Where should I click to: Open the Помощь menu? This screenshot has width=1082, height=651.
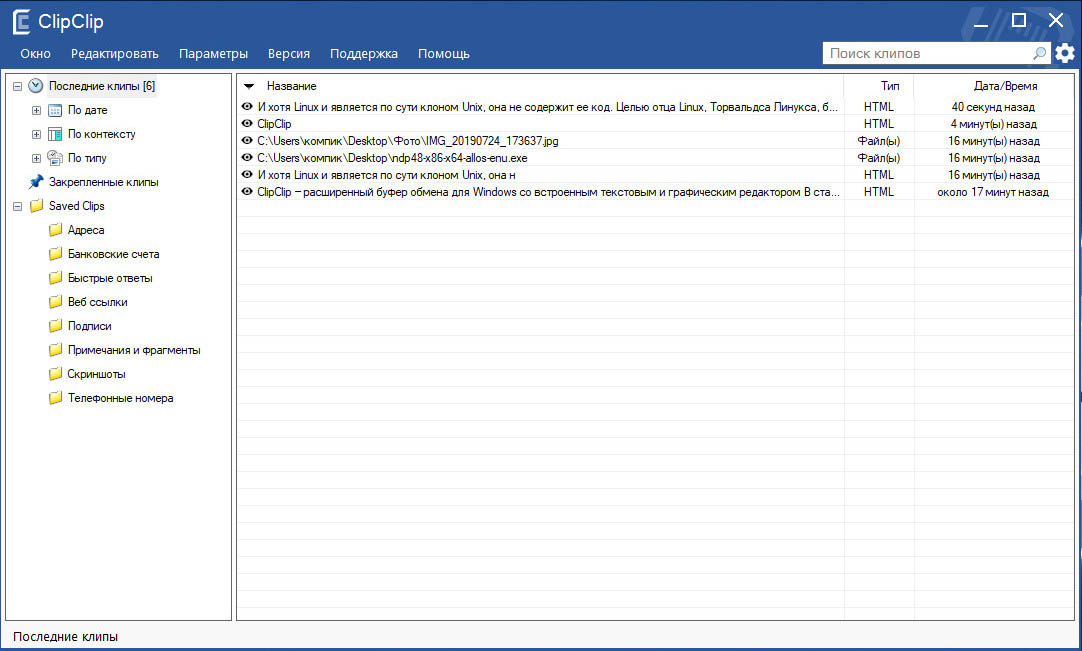tap(444, 54)
